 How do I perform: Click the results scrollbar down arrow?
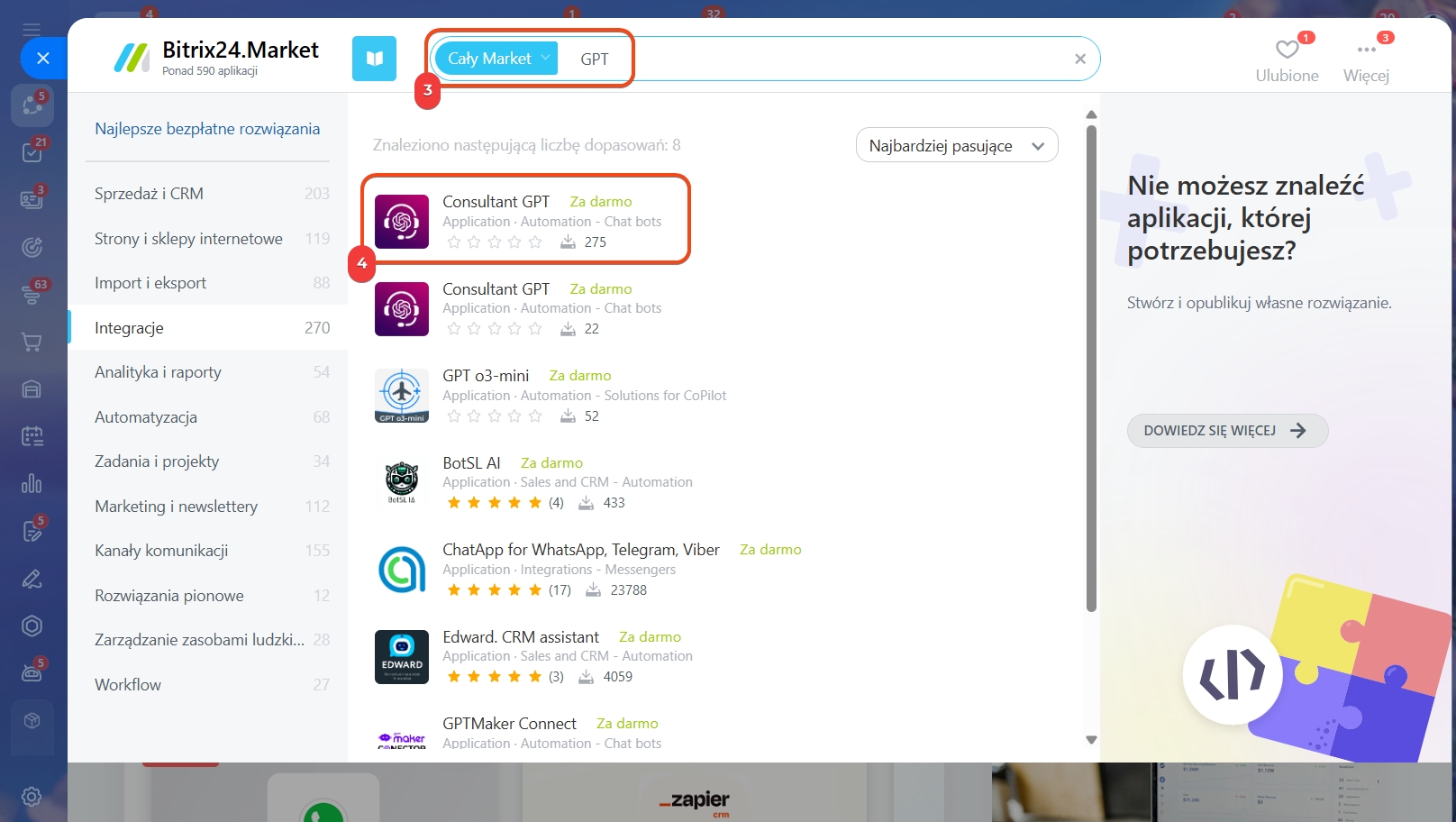[1091, 740]
